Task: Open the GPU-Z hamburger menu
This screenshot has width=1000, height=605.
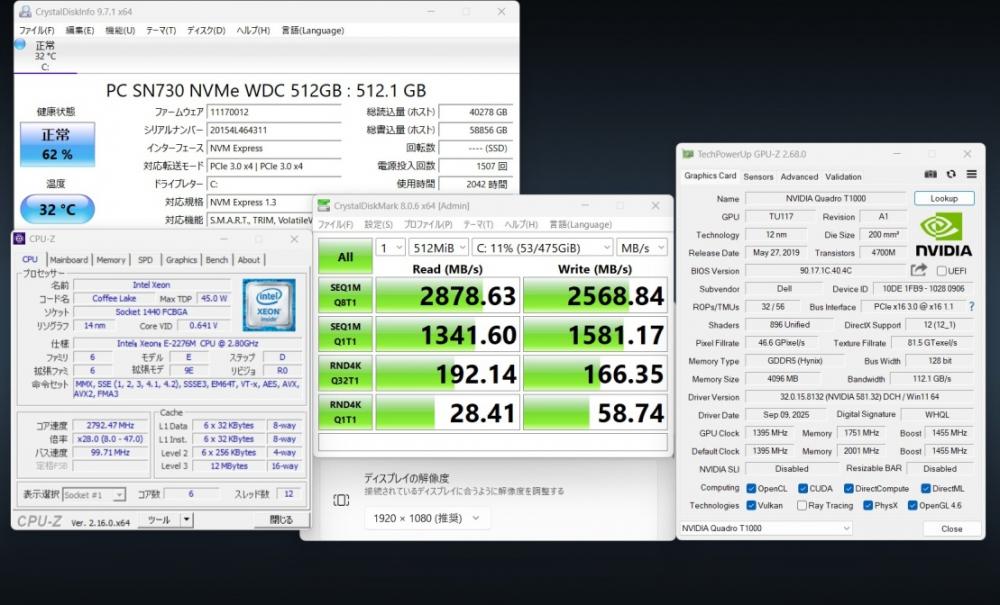Action: pyautogui.click(x=969, y=175)
